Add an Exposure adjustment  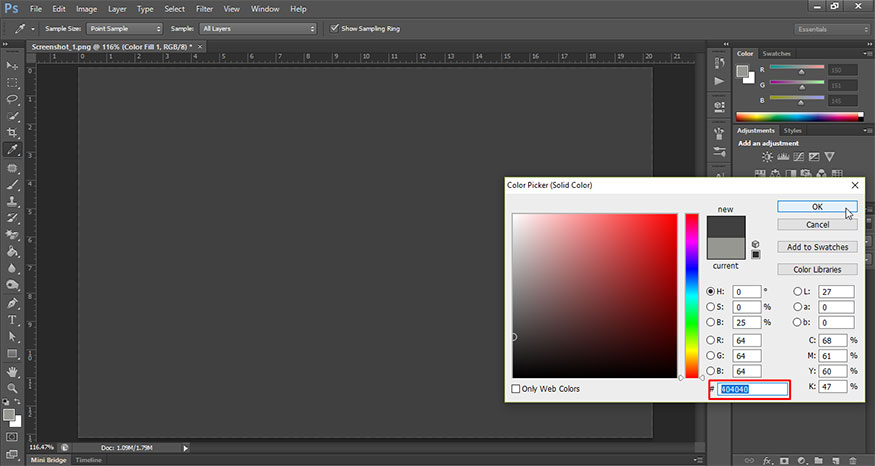(x=814, y=157)
